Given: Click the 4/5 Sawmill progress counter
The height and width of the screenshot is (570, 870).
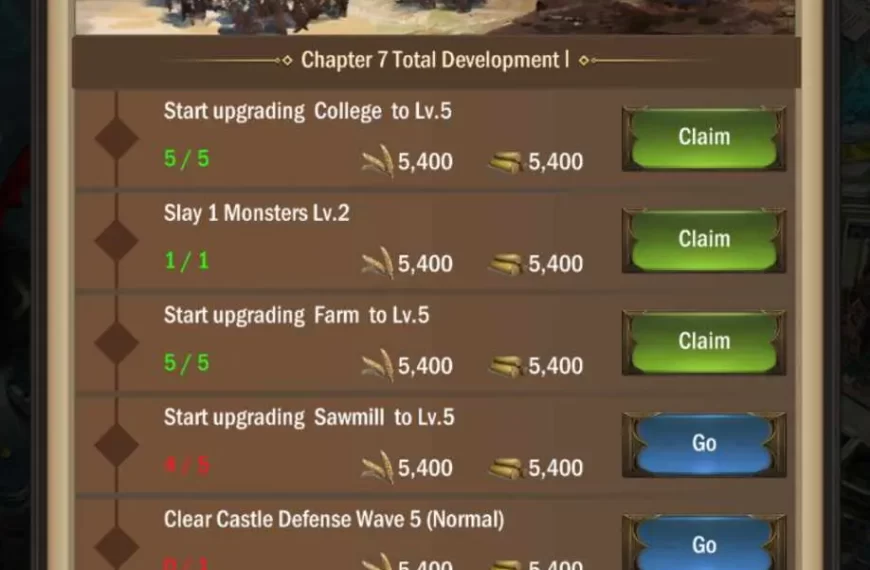Looking at the screenshot, I should 187,465.
